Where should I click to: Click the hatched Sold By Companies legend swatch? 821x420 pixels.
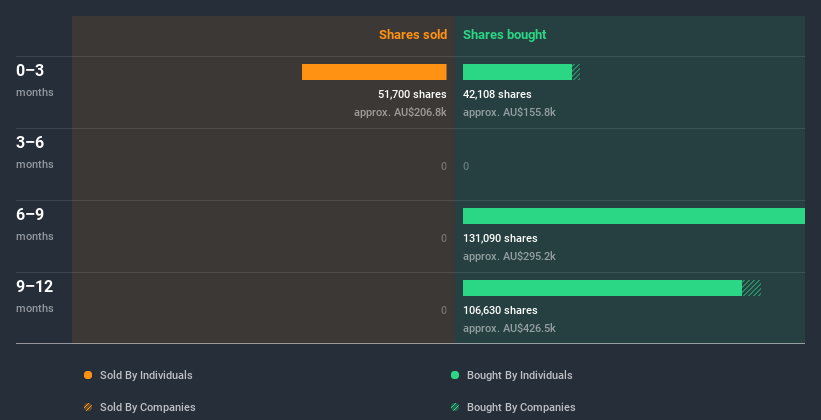click(88, 407)
